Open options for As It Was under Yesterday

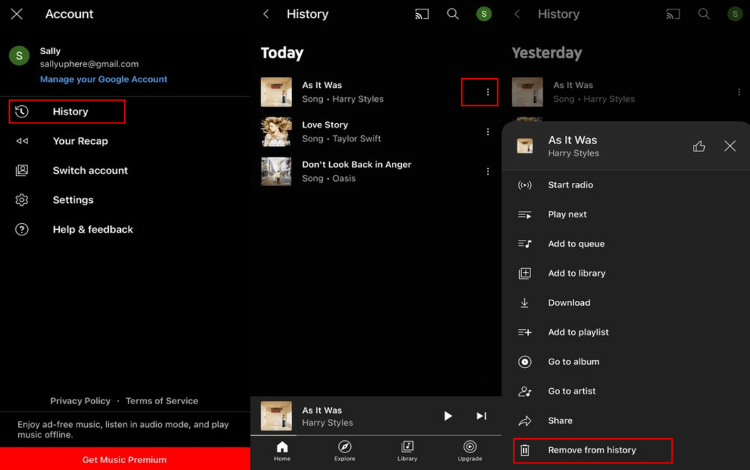pyautogui.click(x=739, y=92)
